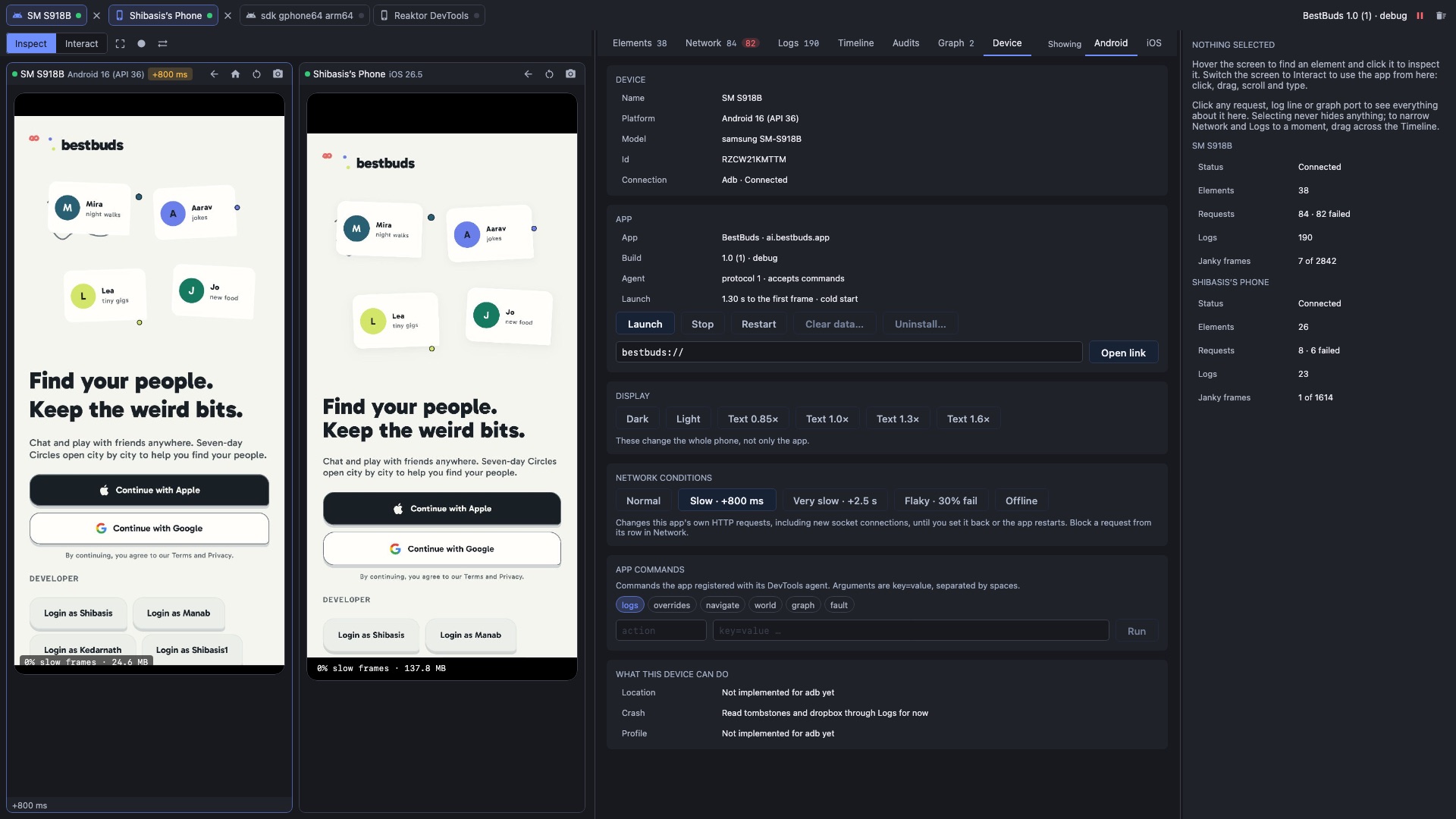
Task: Close the SM S918B device tab
Action: click(x=96, y=15)
